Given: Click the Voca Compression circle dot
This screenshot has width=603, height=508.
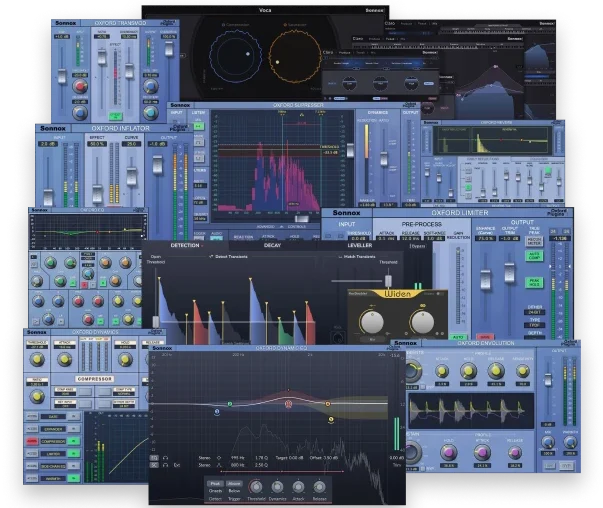Looking at the screenshot, I should click(x=248, y=54).
